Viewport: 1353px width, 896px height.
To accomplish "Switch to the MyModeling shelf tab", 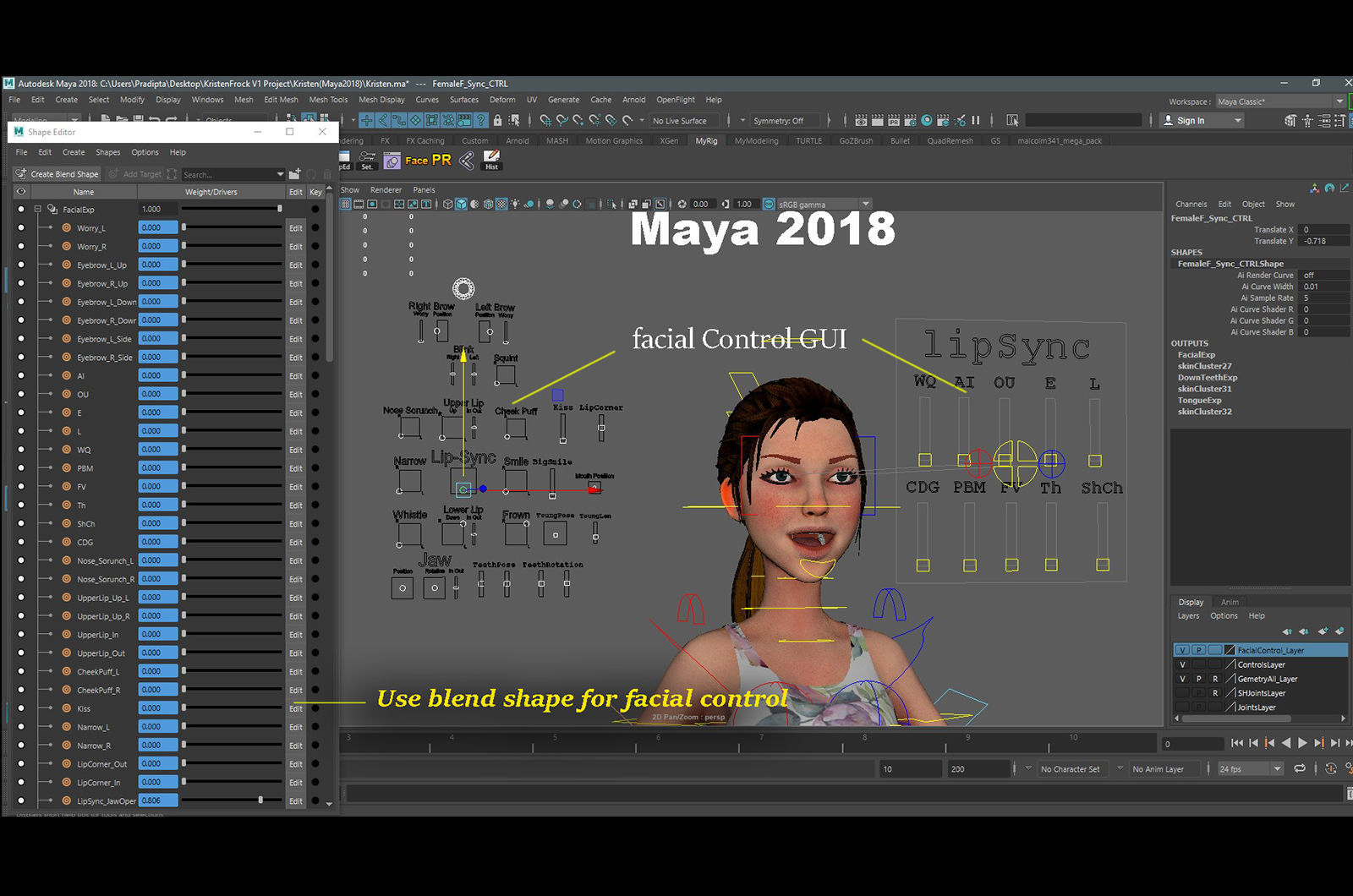I will [x=756, y=141].
